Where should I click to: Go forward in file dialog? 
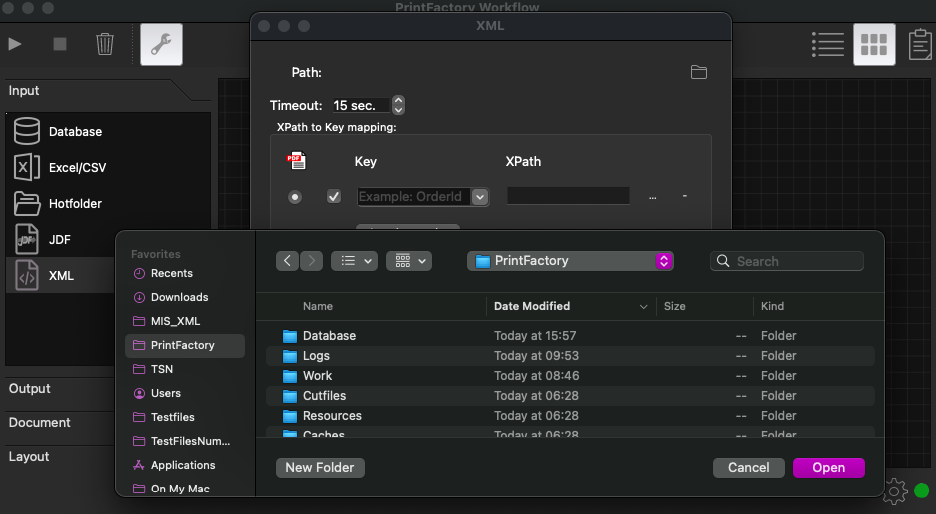[311, 261]
